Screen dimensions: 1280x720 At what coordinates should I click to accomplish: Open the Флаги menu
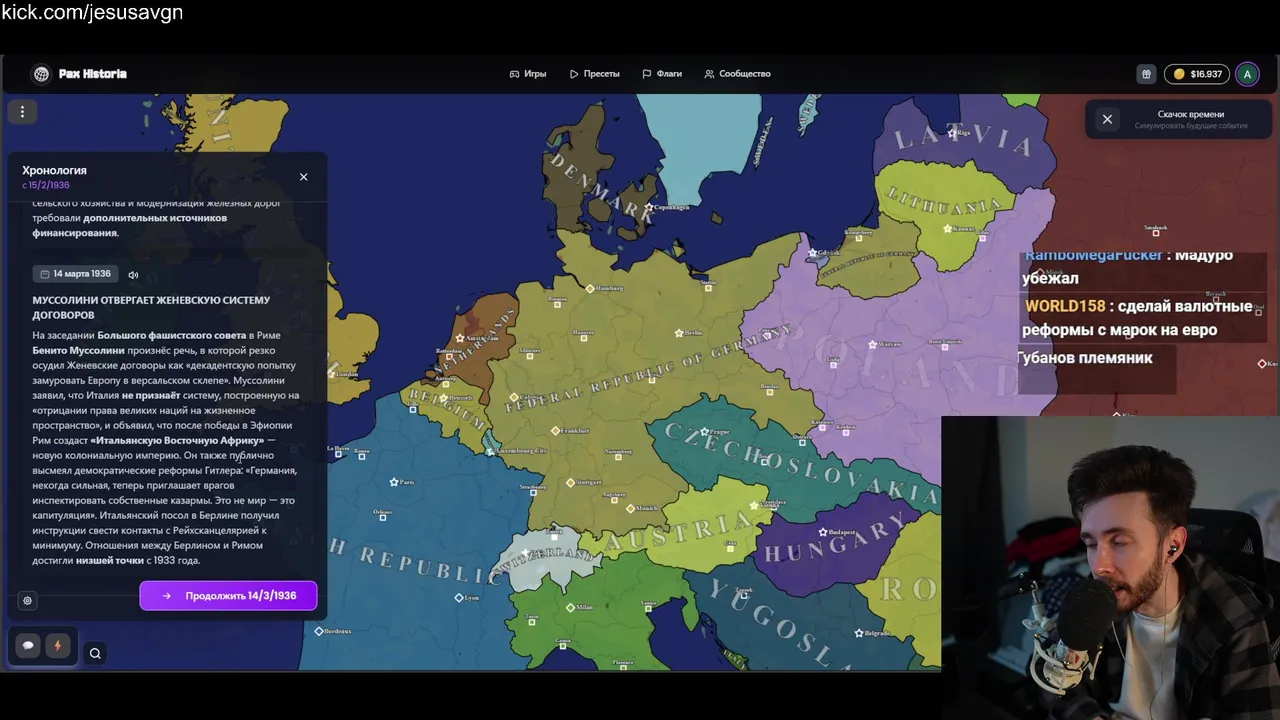[x=662, y=74]
